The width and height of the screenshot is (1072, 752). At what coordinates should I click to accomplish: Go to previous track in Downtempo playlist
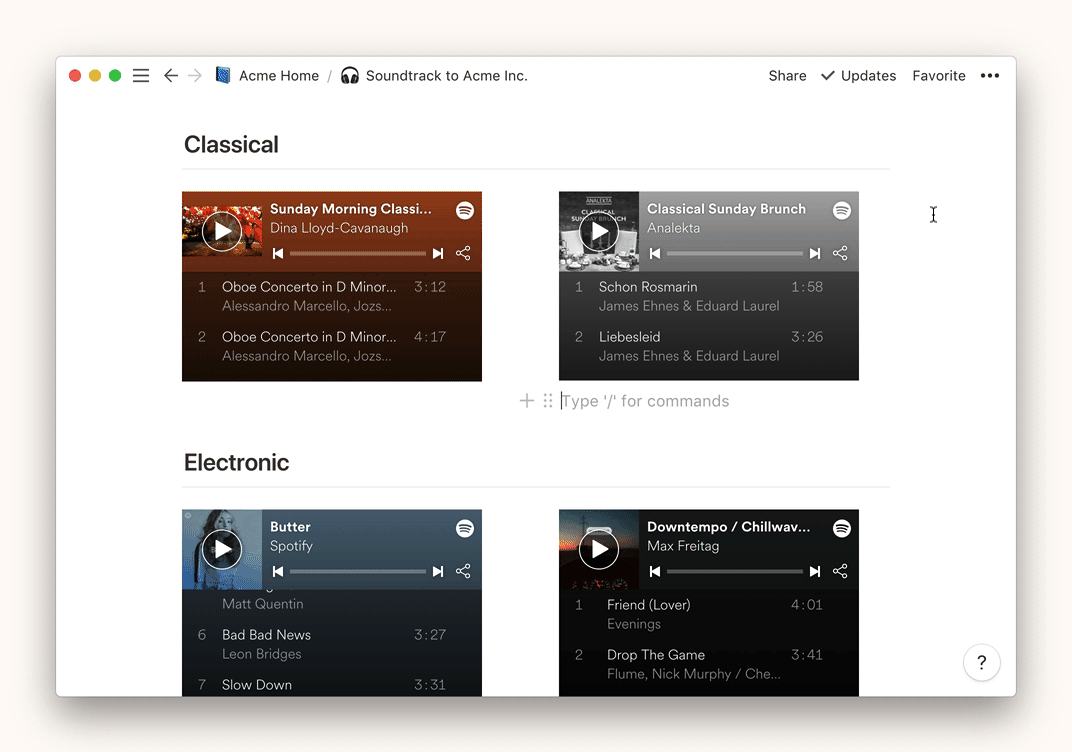pyautogui.click(x=655, y=572)
